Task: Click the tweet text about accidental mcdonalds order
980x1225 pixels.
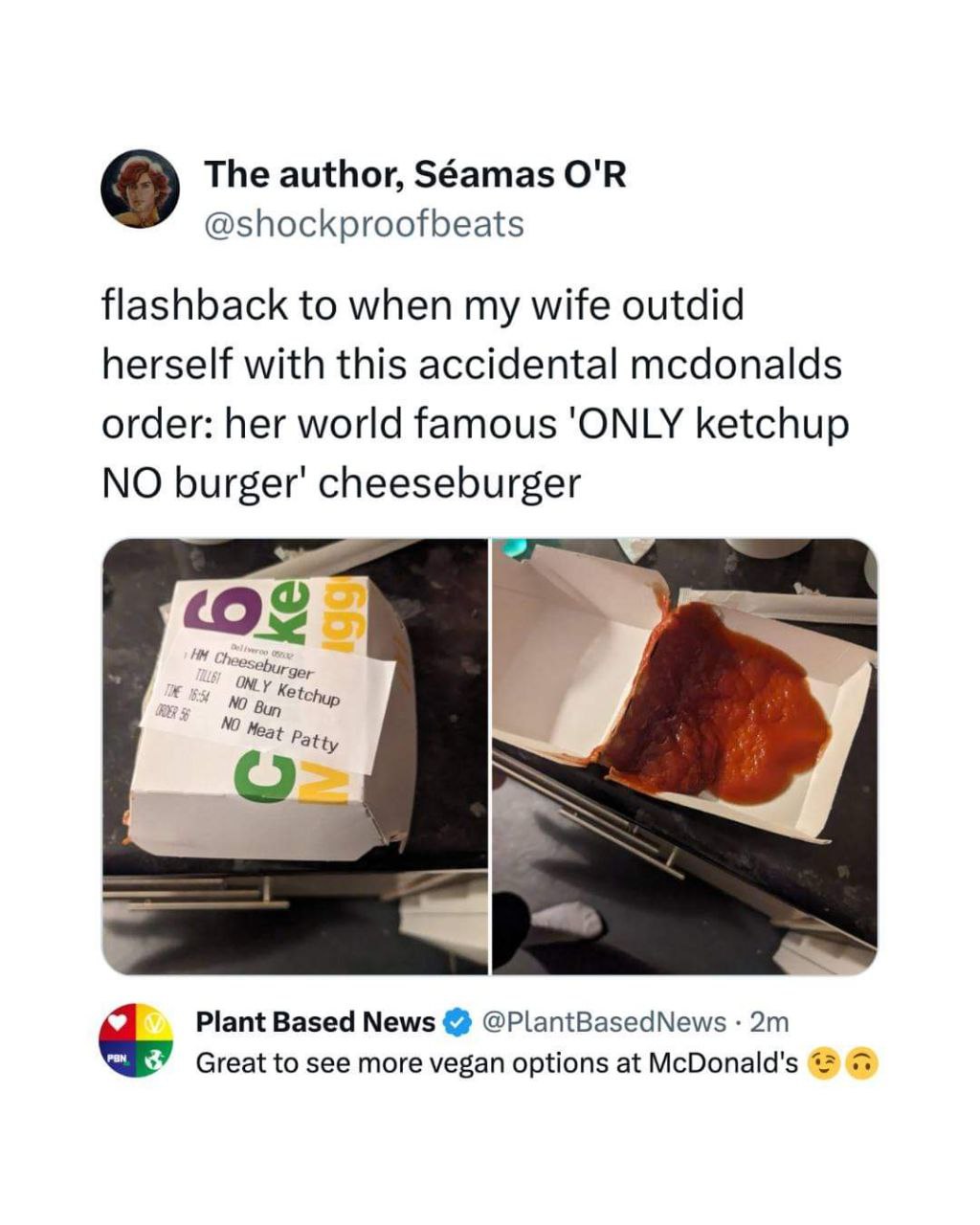Action: 475,394
